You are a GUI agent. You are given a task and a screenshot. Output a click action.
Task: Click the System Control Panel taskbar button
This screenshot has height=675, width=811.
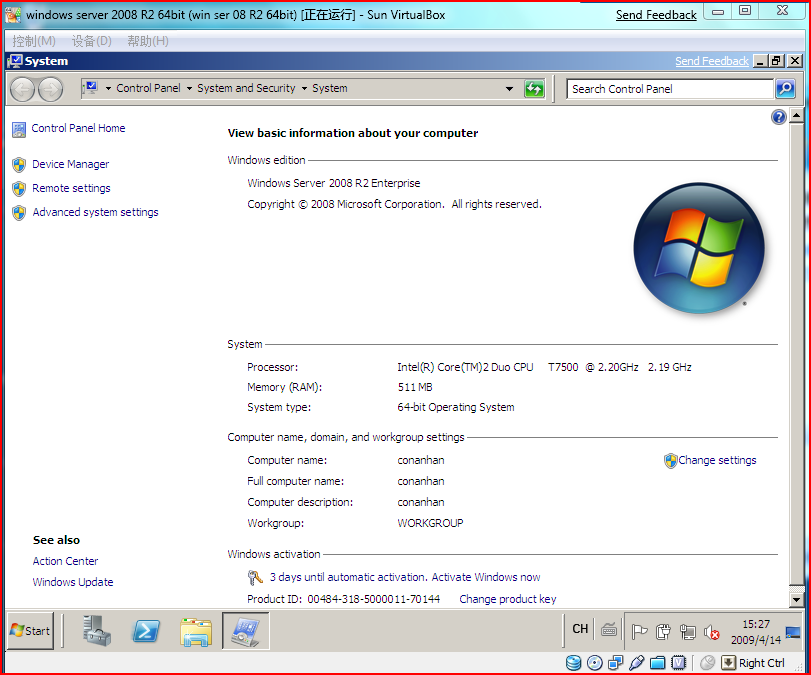246,631
